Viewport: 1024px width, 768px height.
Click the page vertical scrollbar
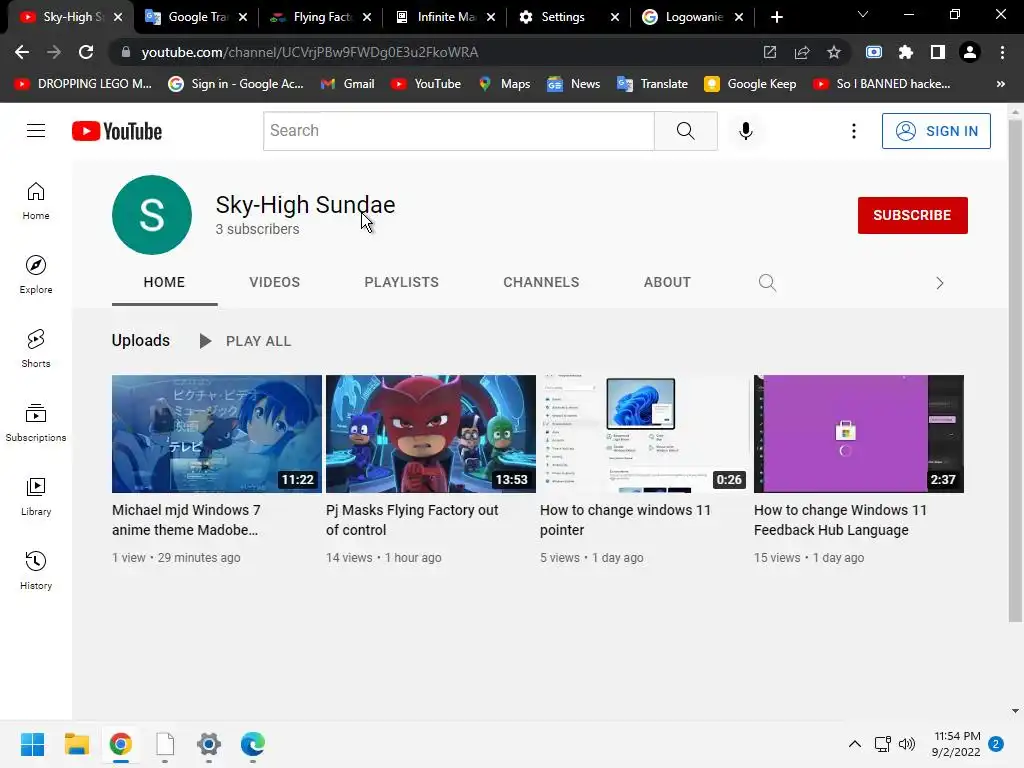point(1015,371)
